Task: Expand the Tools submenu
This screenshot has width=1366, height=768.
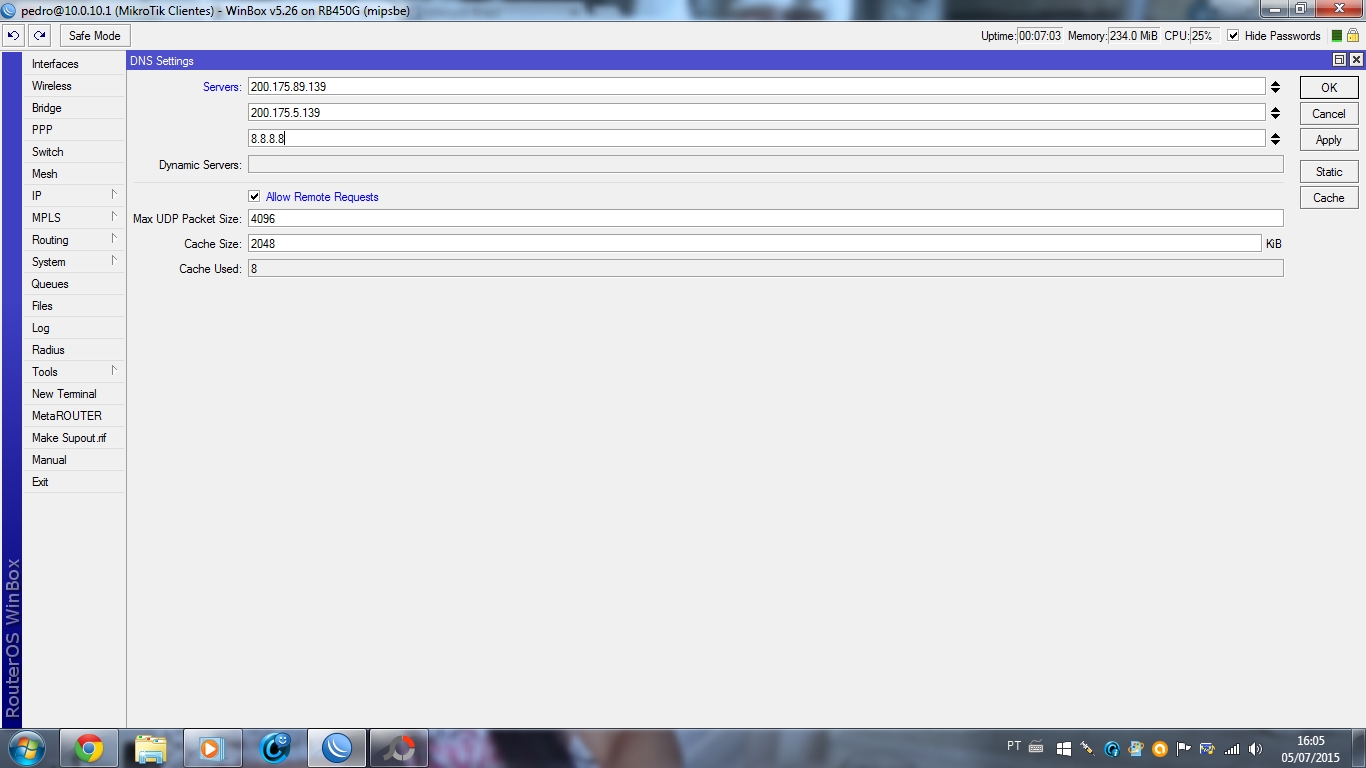Action: [75, 372]
